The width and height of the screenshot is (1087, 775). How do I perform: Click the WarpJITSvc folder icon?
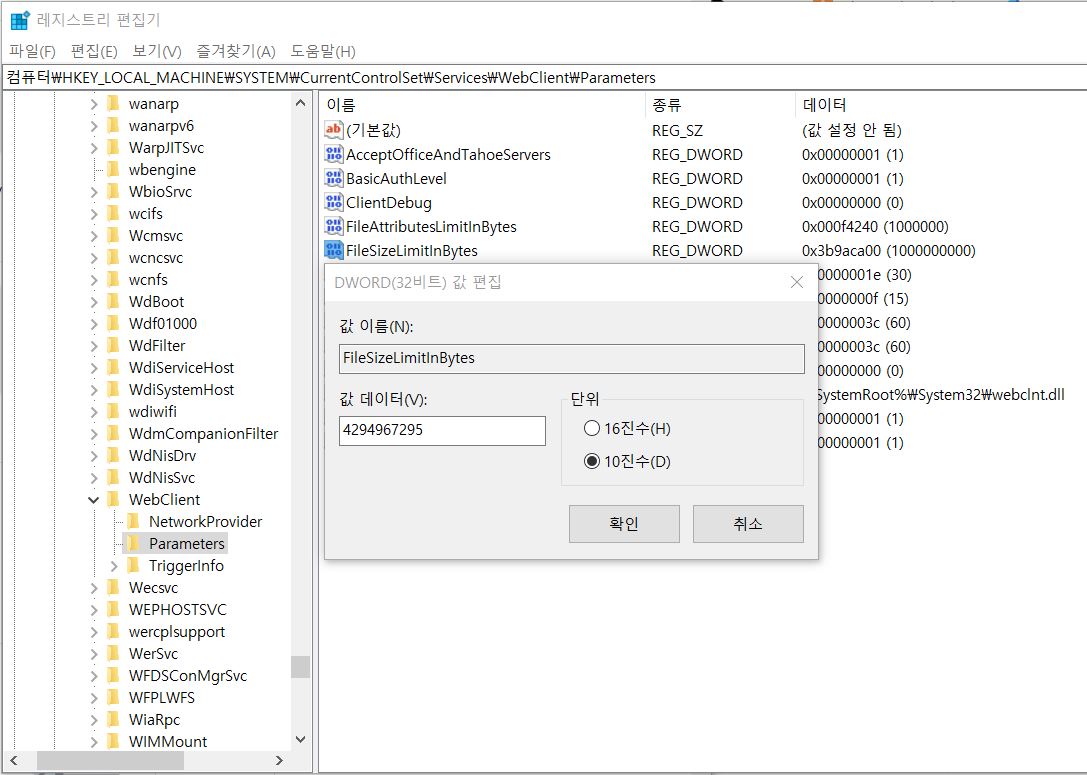114,148
